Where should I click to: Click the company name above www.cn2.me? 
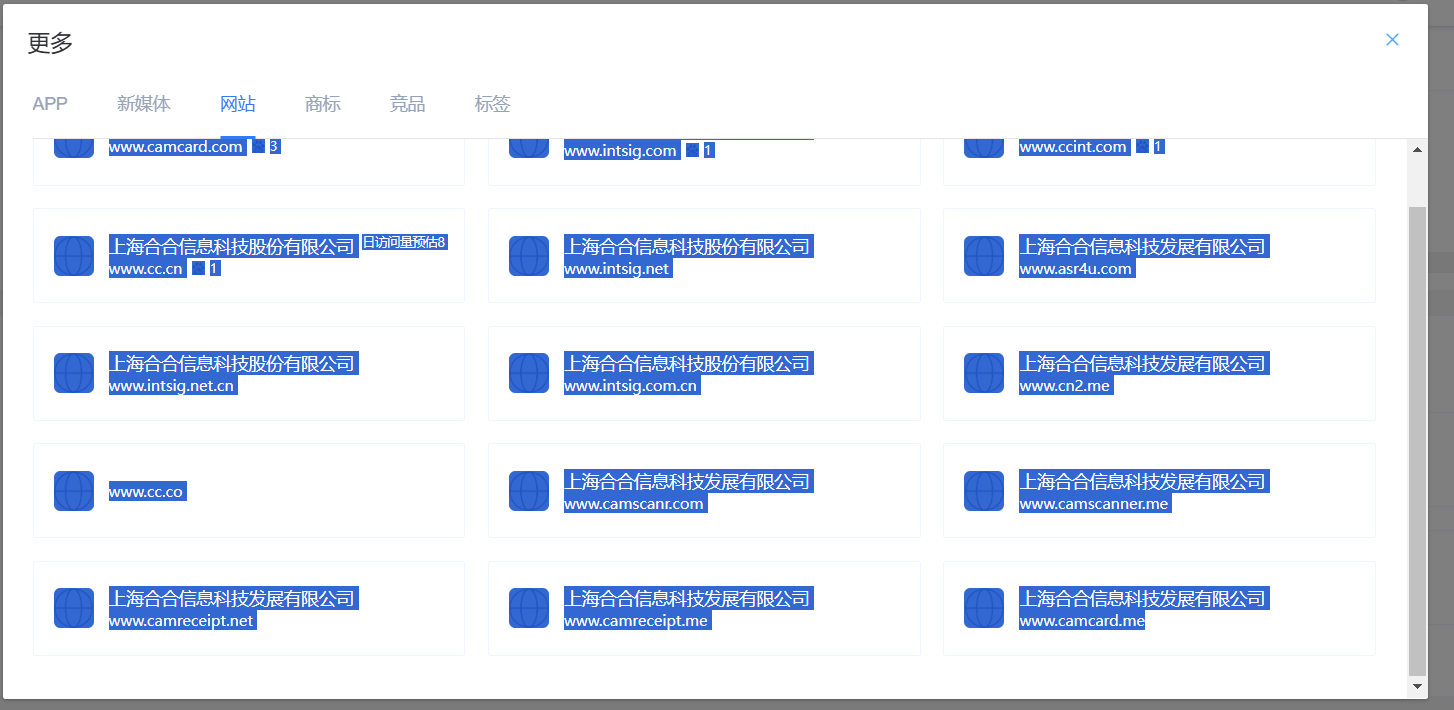pos(1142,363)
